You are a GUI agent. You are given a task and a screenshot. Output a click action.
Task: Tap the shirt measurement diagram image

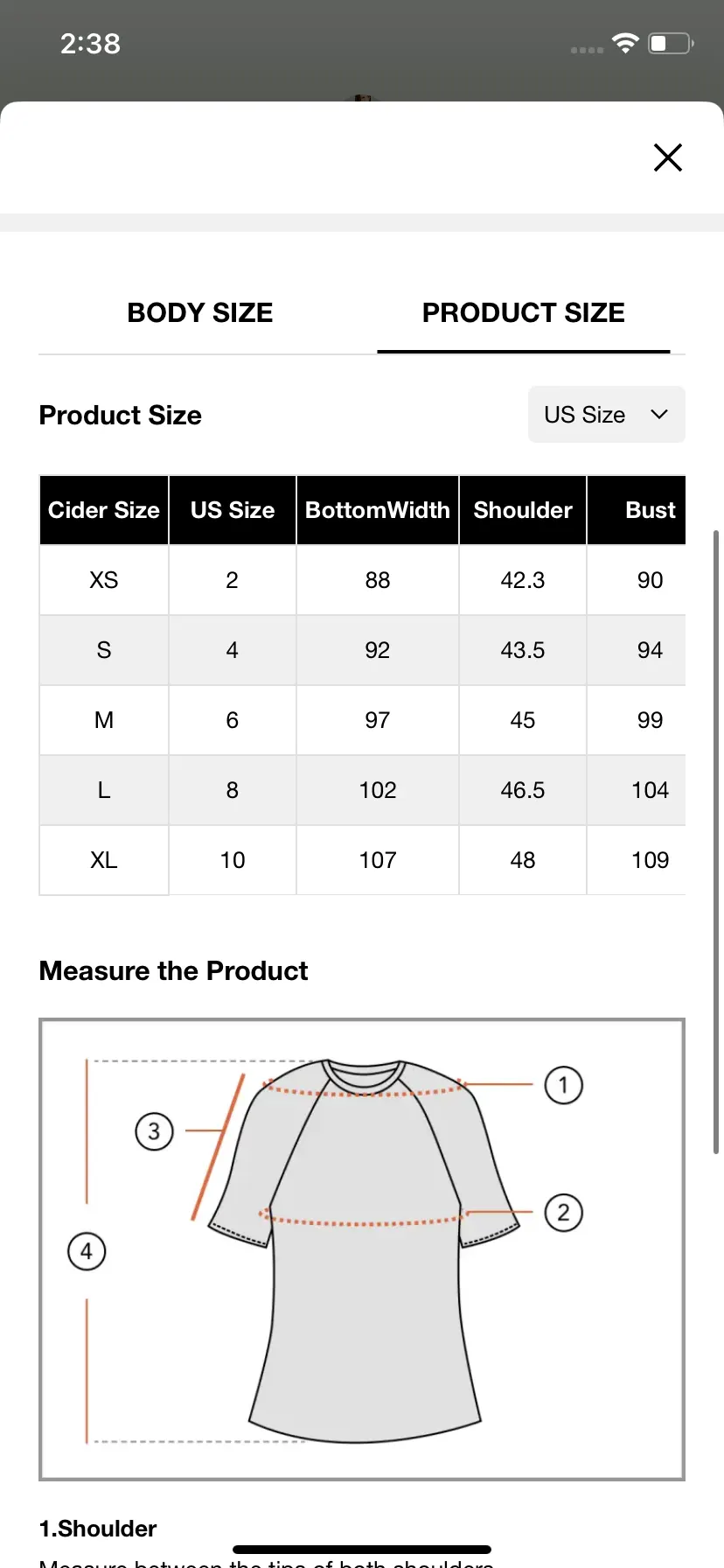pos(362,1249)
